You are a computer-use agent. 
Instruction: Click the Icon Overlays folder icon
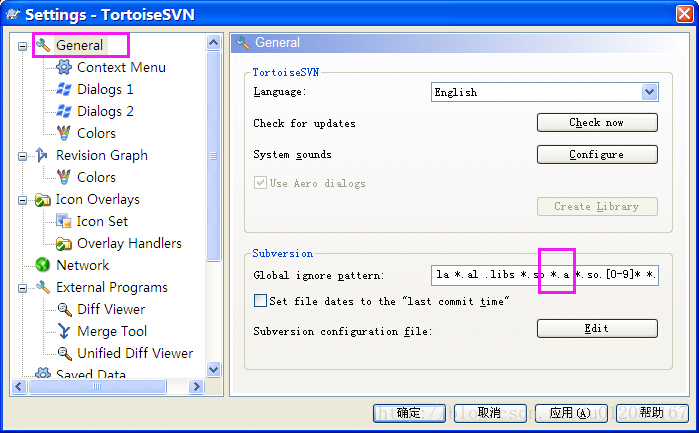point(42,199)
